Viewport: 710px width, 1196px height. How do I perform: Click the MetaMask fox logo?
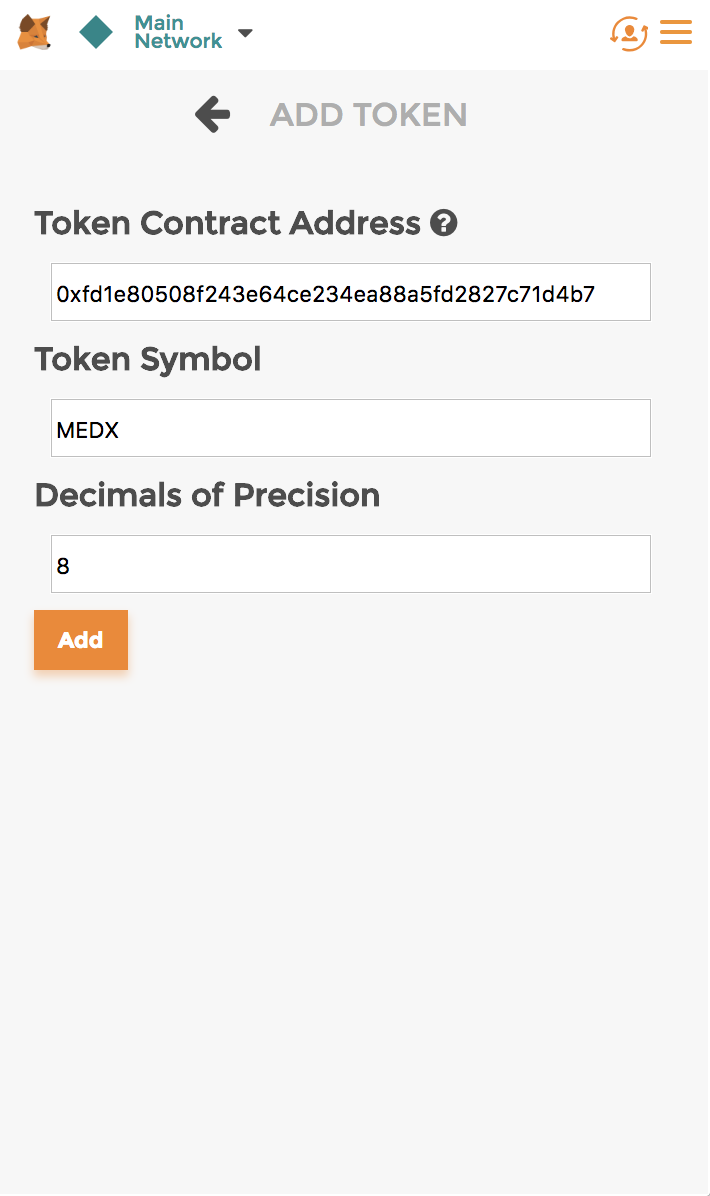34,33
